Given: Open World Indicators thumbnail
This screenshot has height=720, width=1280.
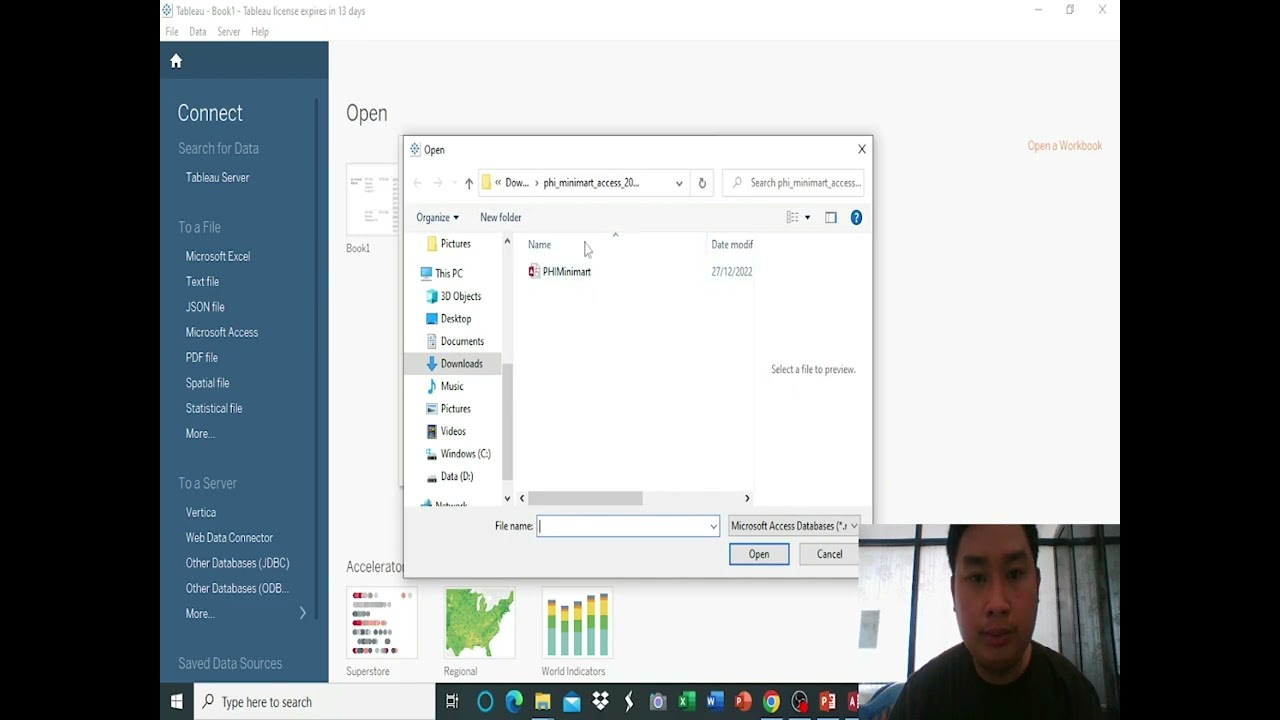Looking at the screenshot, I should pos(577,623).
